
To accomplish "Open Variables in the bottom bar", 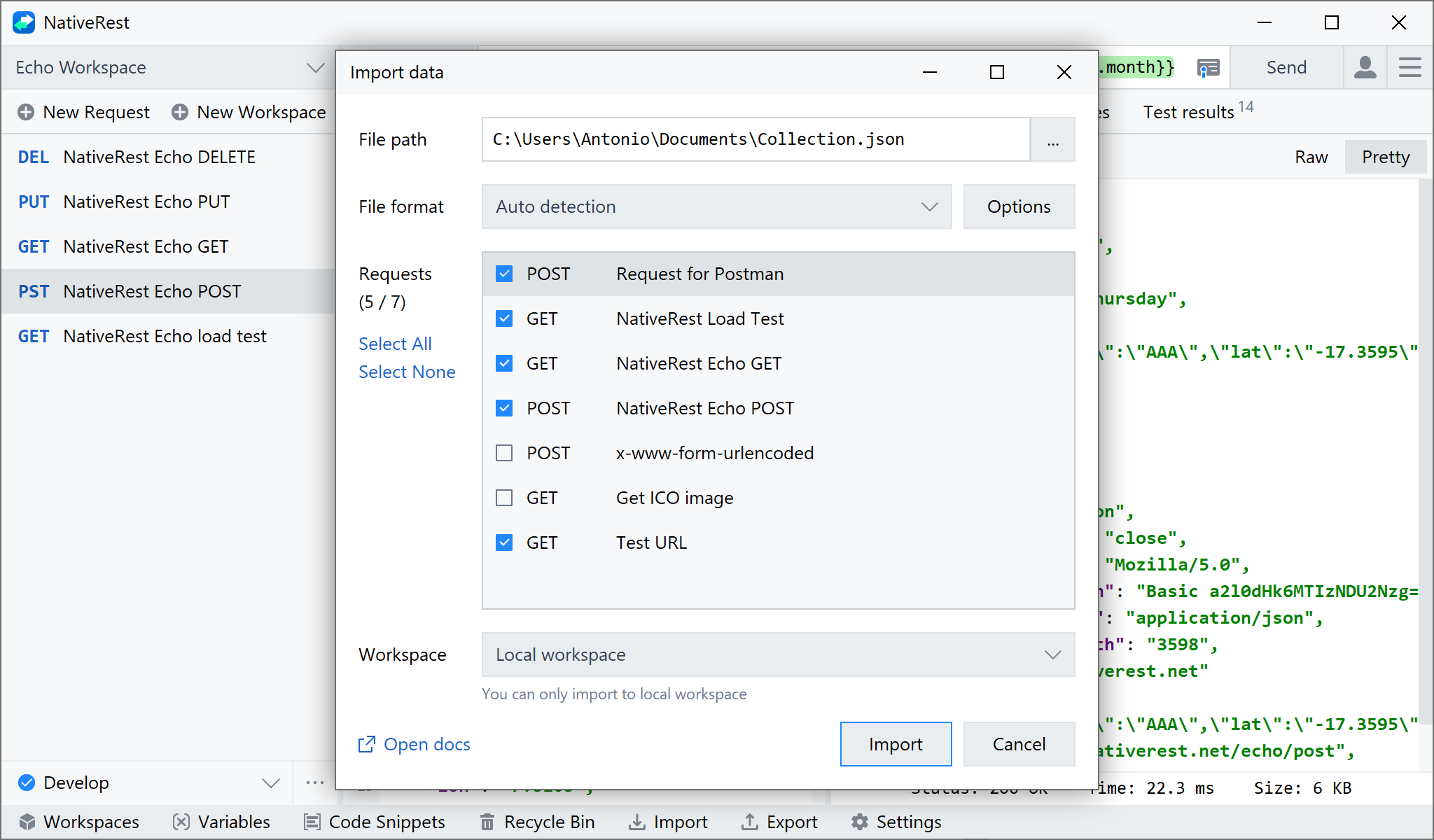I will [221, 822].
